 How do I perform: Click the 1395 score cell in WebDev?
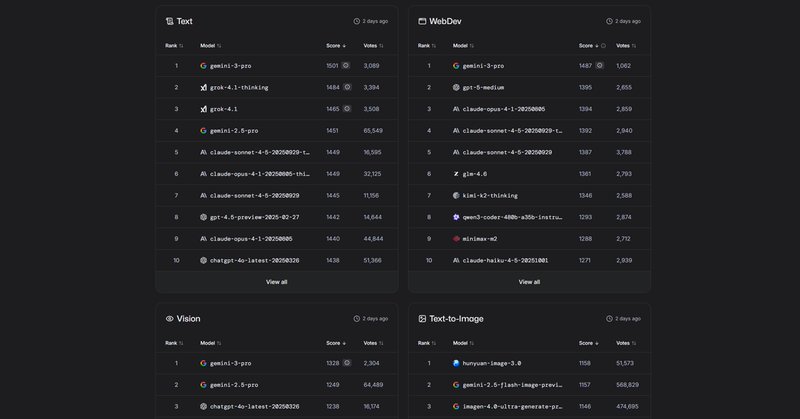coord(585,87)
